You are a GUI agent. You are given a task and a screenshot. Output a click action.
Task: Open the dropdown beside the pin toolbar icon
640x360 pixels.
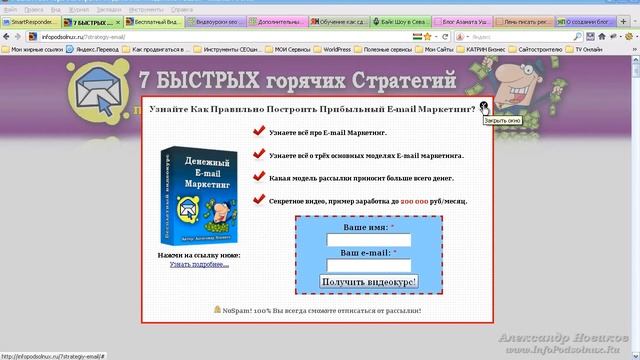[x=620, y=37]
